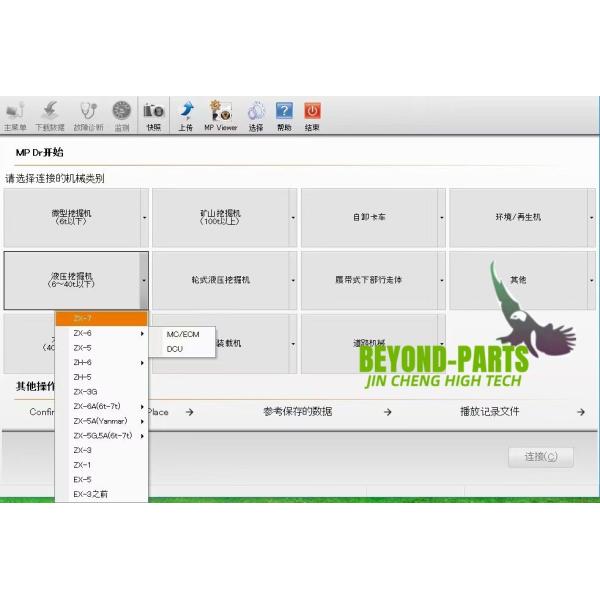Image resolution: width=600 pixels, height=600 pixels.
Task: Expand dropdown arrow of 履带式下部行走体
Action: pos(442,280)
